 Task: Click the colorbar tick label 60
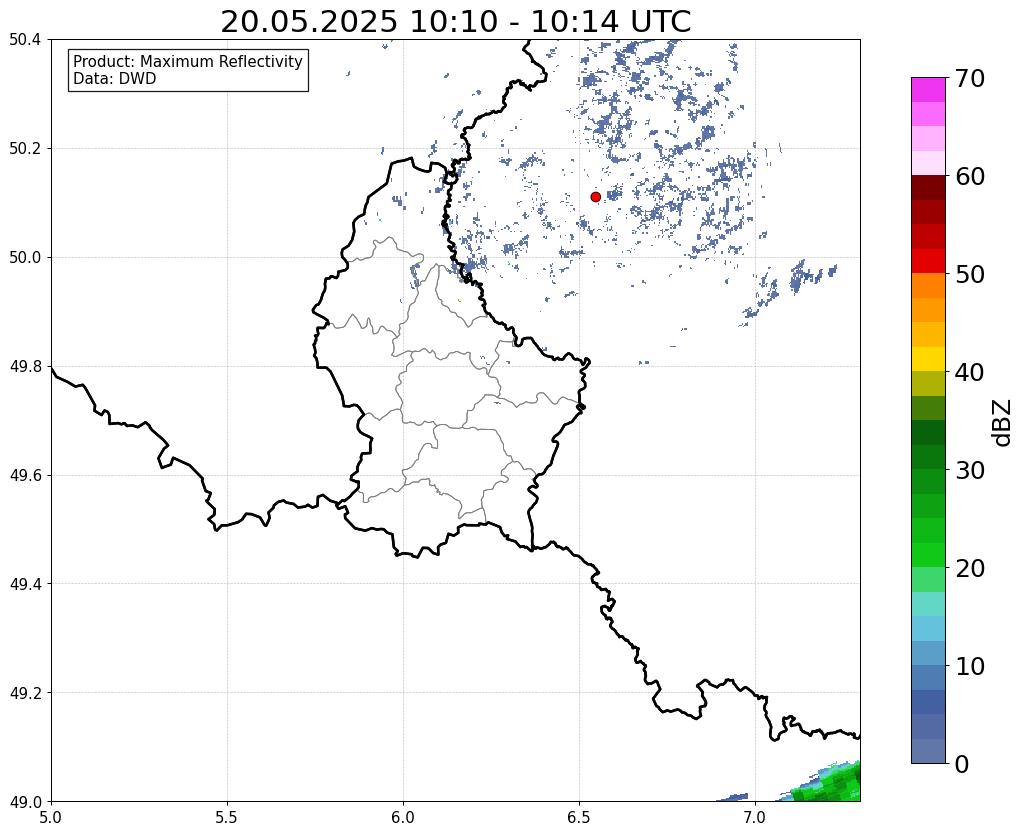coord(970,176)
